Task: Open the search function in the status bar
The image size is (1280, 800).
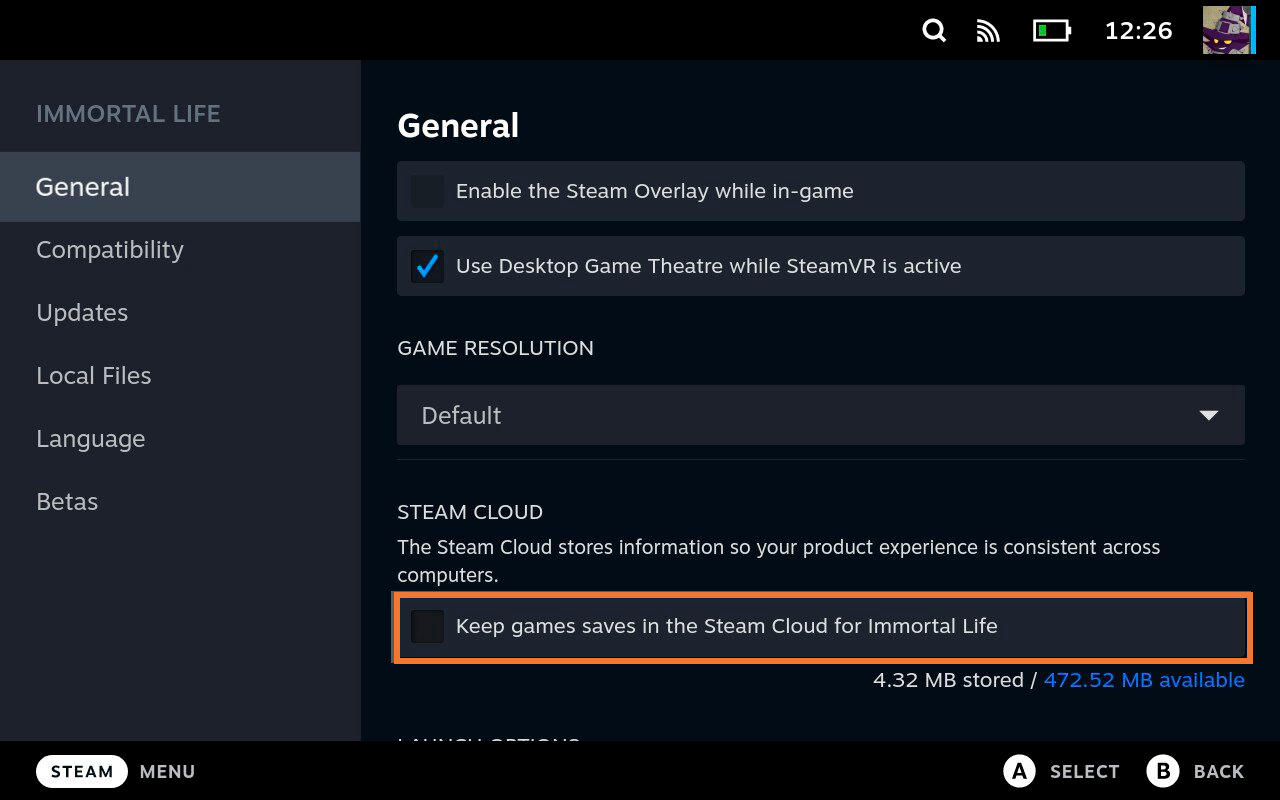Action: (x=933, y=30)
